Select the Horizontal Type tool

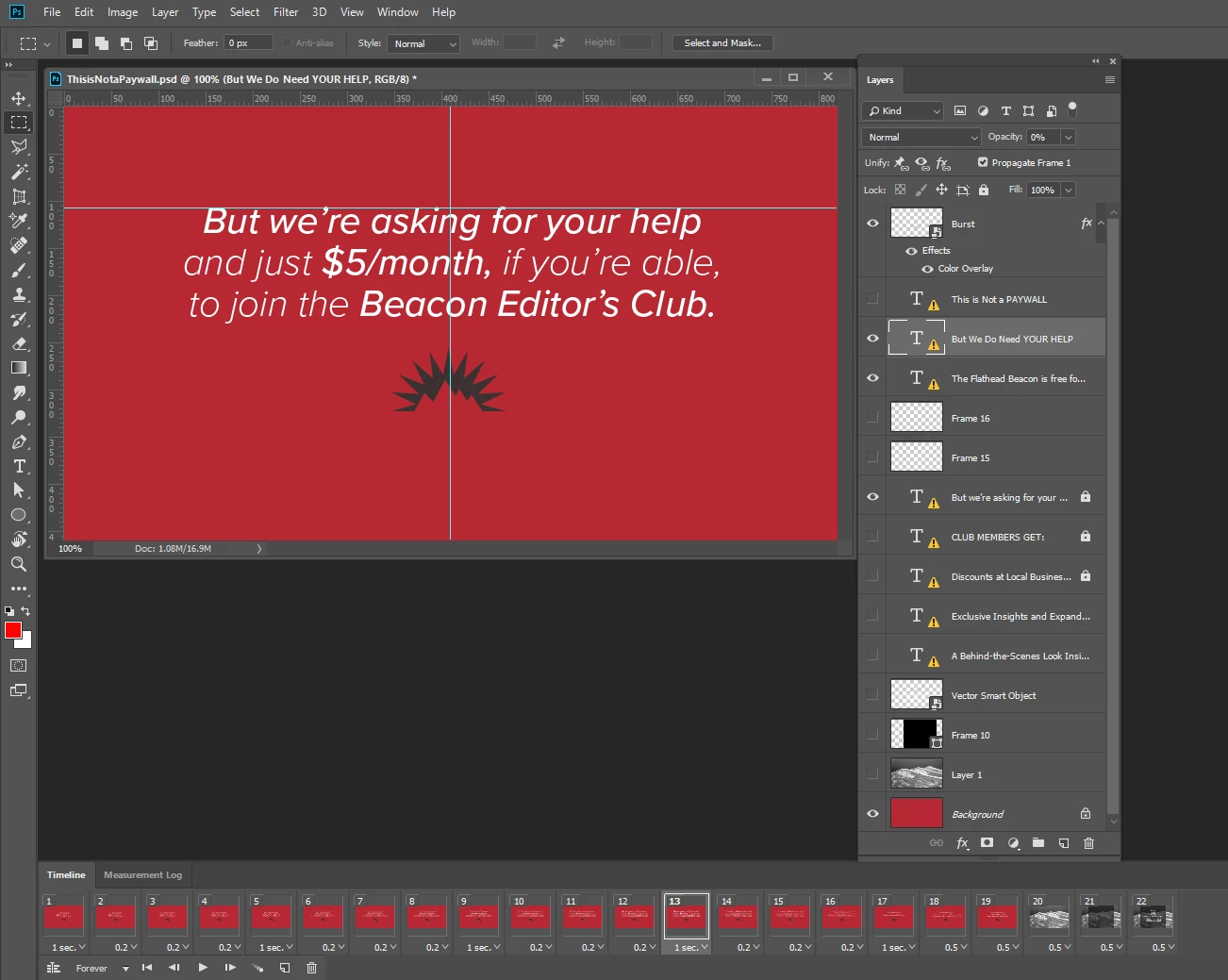pos(19,466)
